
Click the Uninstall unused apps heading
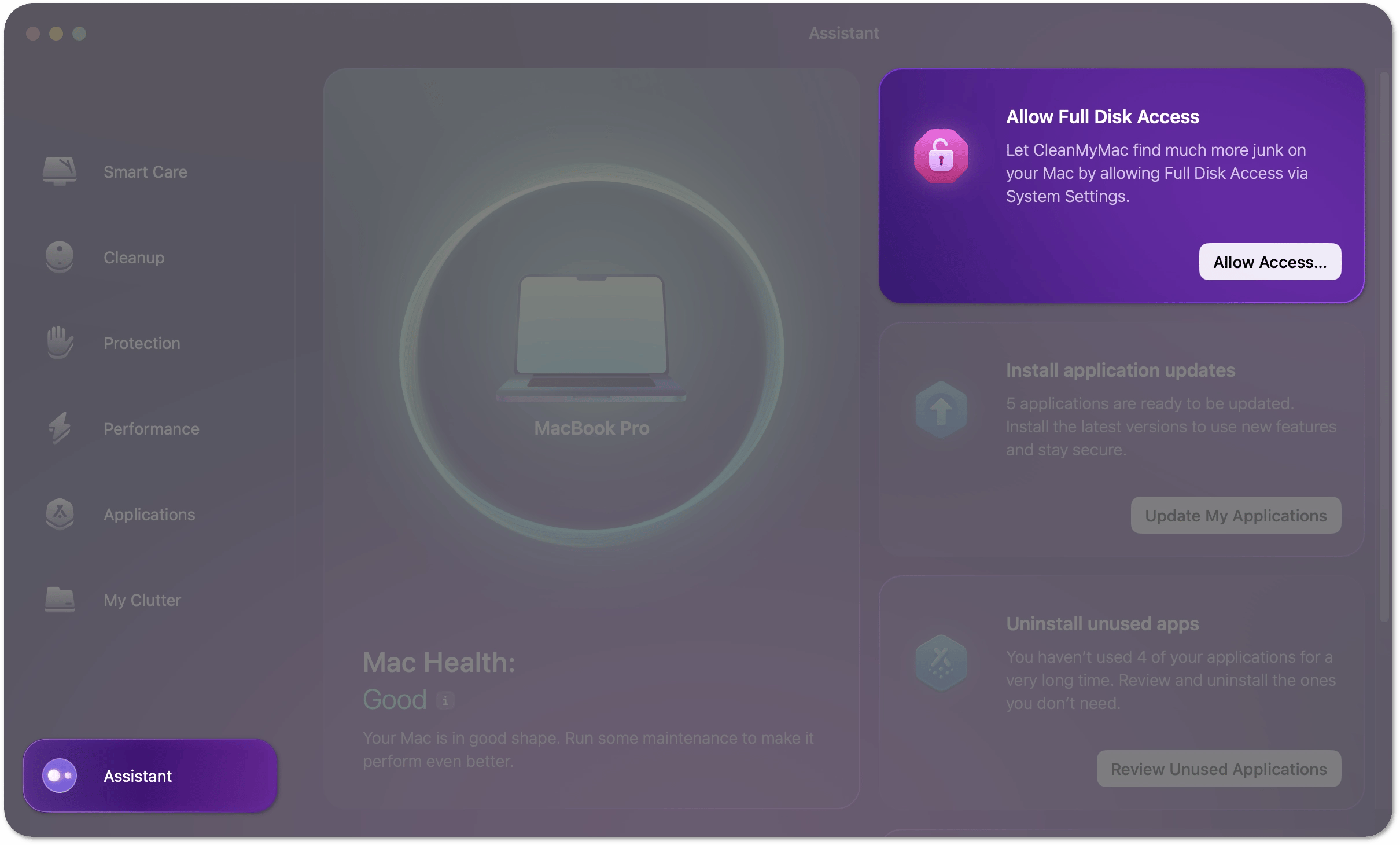[1102, 624]
